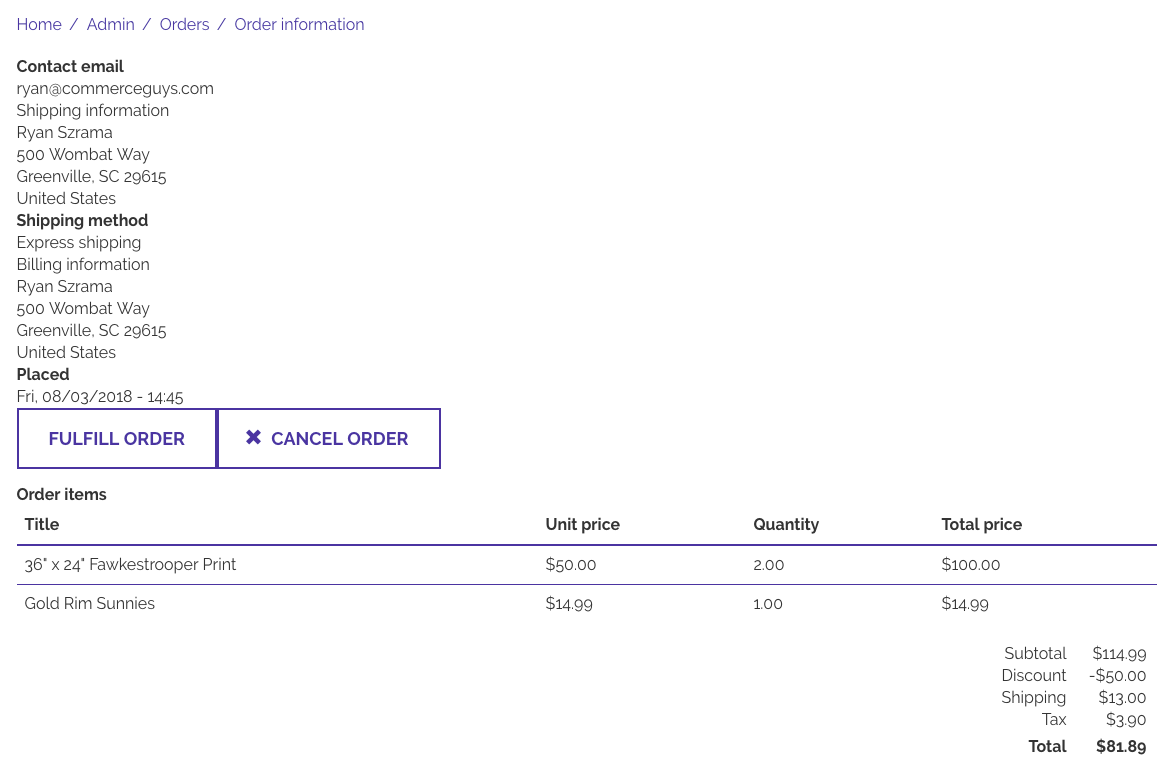
Task: Click the Tax amount $3.90
Action: tap(1126, 719)
